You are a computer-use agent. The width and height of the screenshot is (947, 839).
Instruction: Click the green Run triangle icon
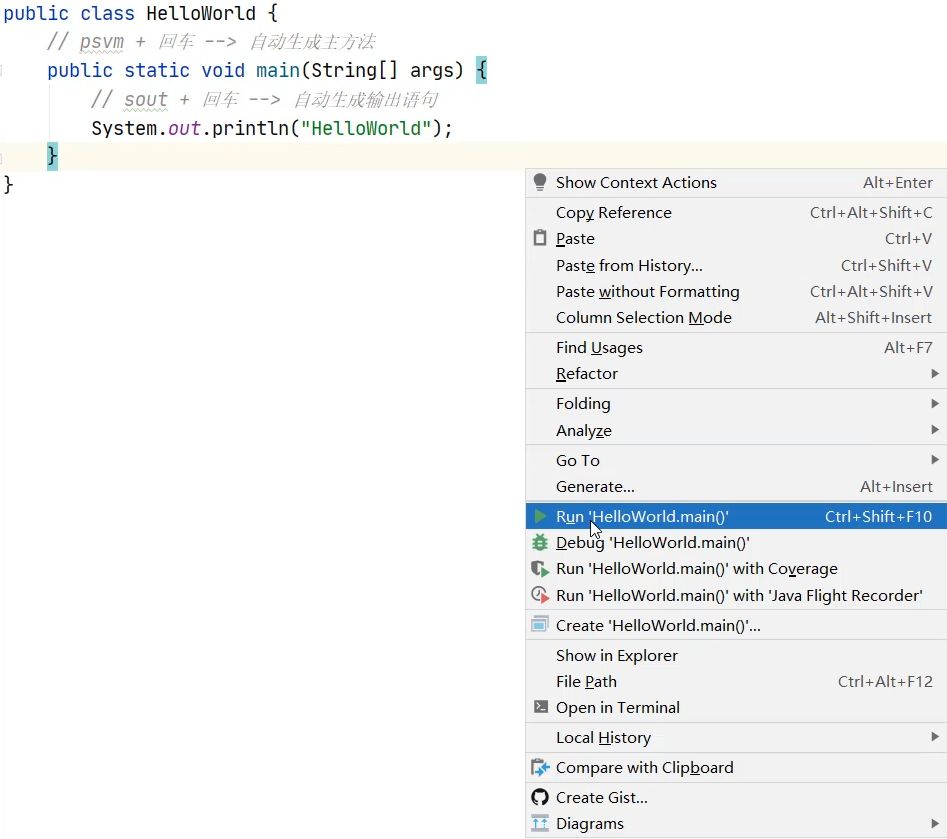[540, 517]
